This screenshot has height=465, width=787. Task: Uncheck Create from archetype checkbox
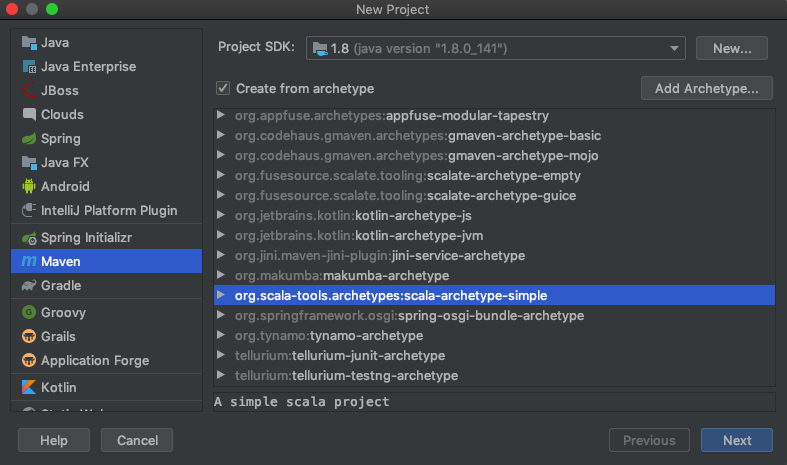pyautogui.click(x=223, y=88)
